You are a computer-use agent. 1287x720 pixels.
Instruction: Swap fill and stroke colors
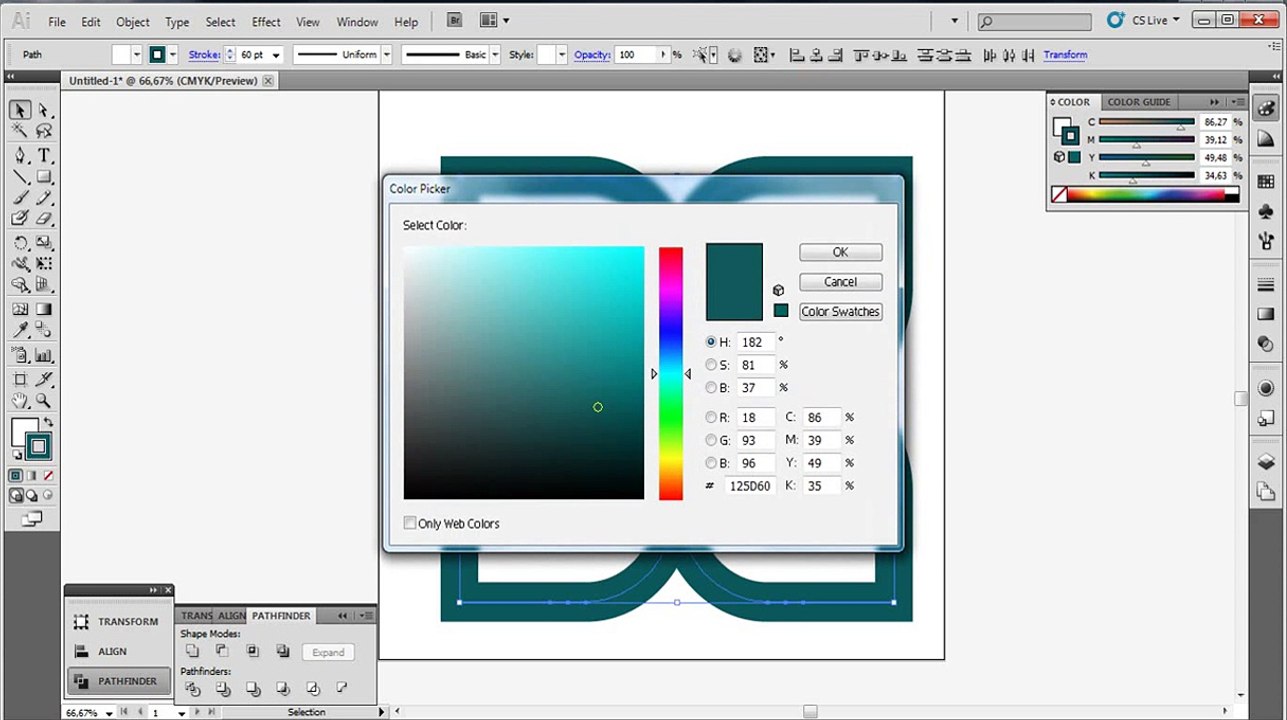48,423
